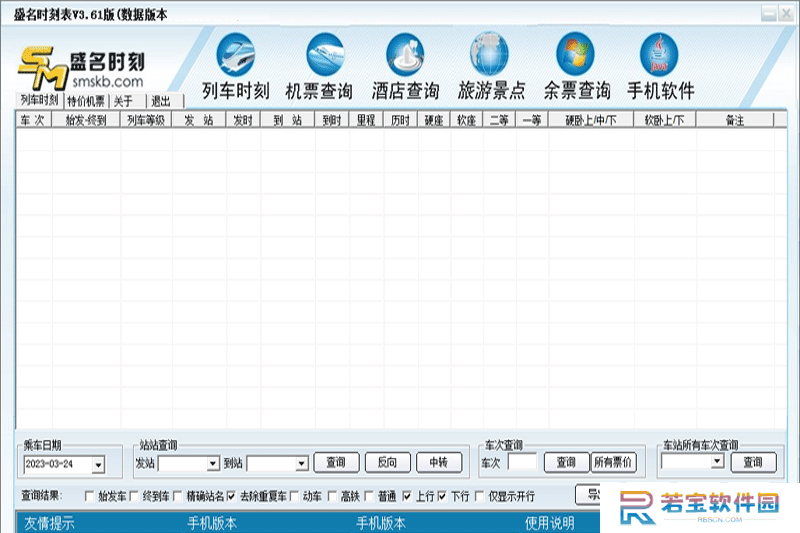Uncheck the 上行 checkbox
Screen dimensions: 800x533
point(407,496)
